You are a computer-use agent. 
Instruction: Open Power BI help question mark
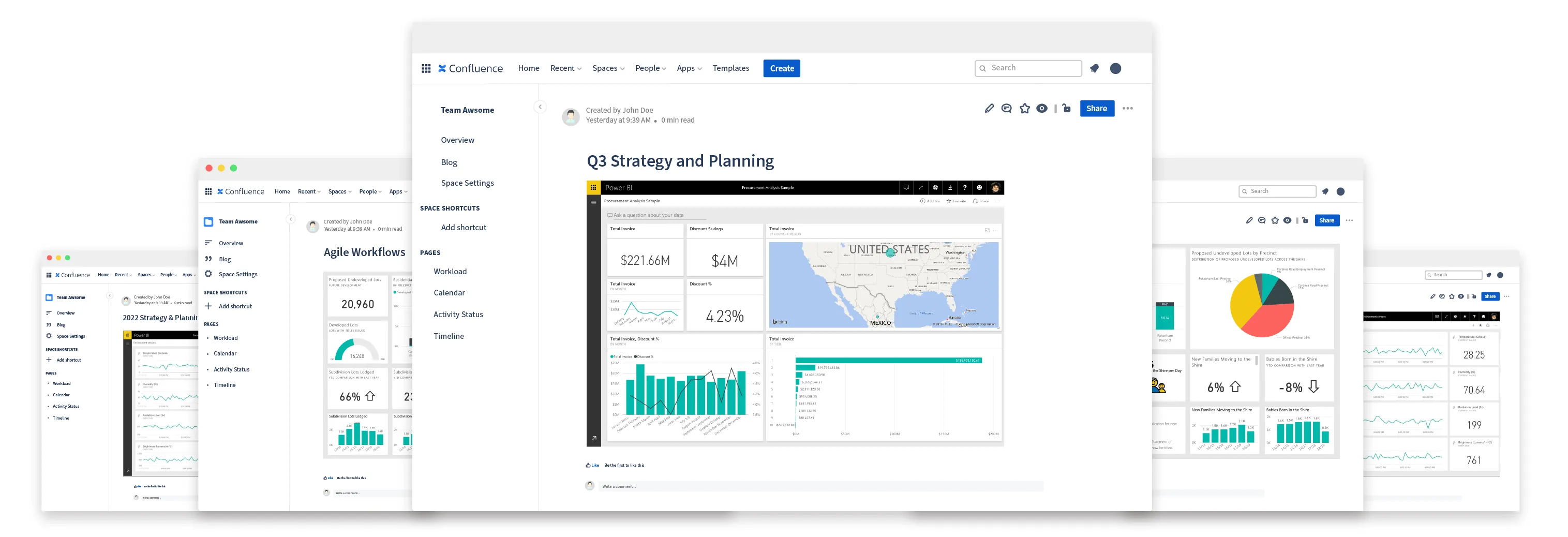point(964,187)
